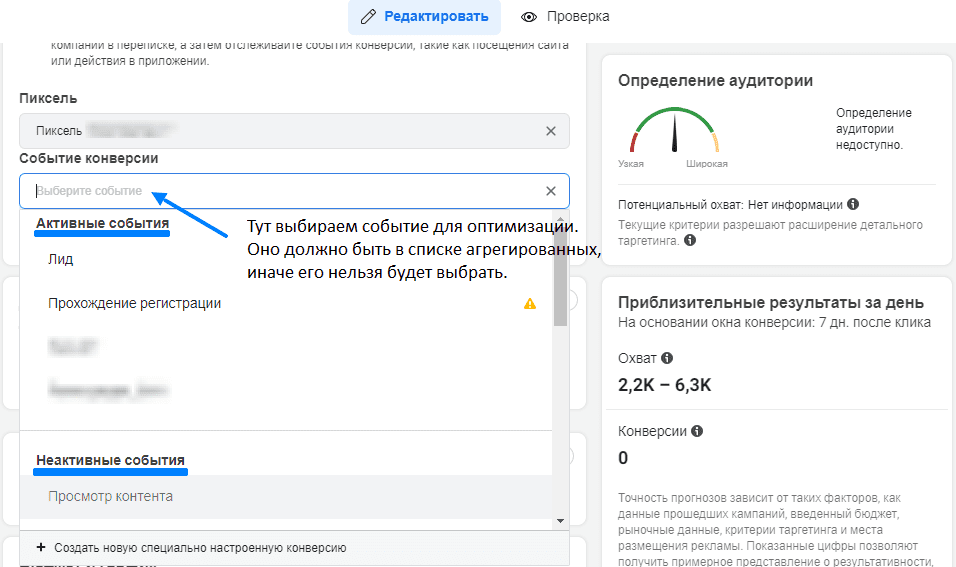Click plus to create new custom conversion

41,548
